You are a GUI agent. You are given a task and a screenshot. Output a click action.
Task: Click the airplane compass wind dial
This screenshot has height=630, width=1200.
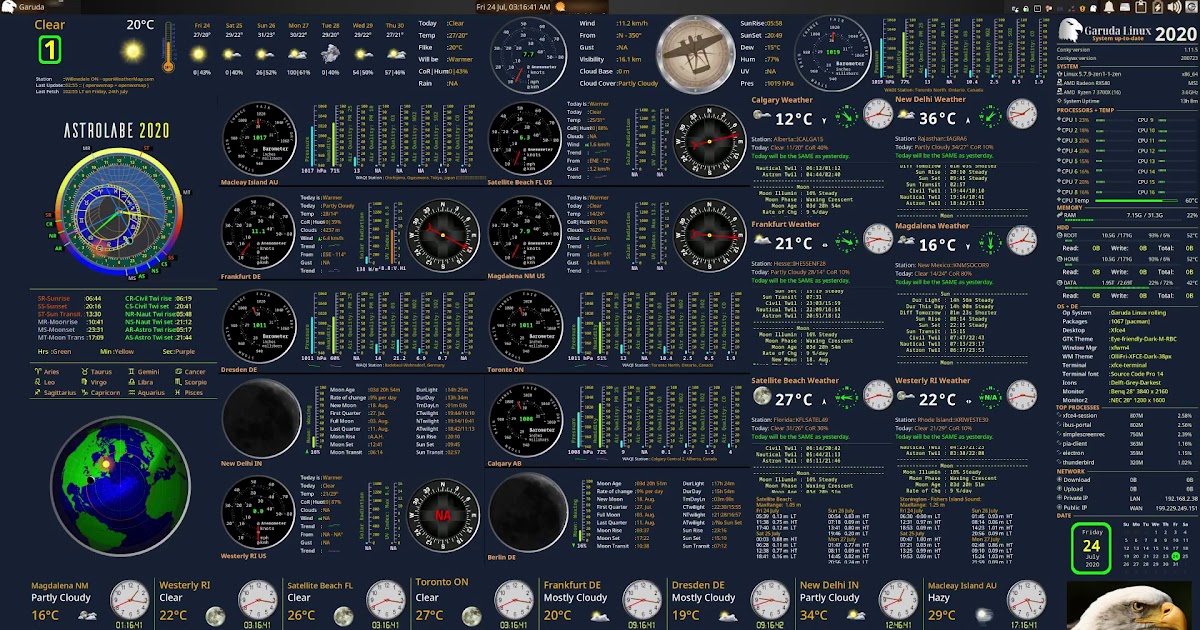coord(693,47)
